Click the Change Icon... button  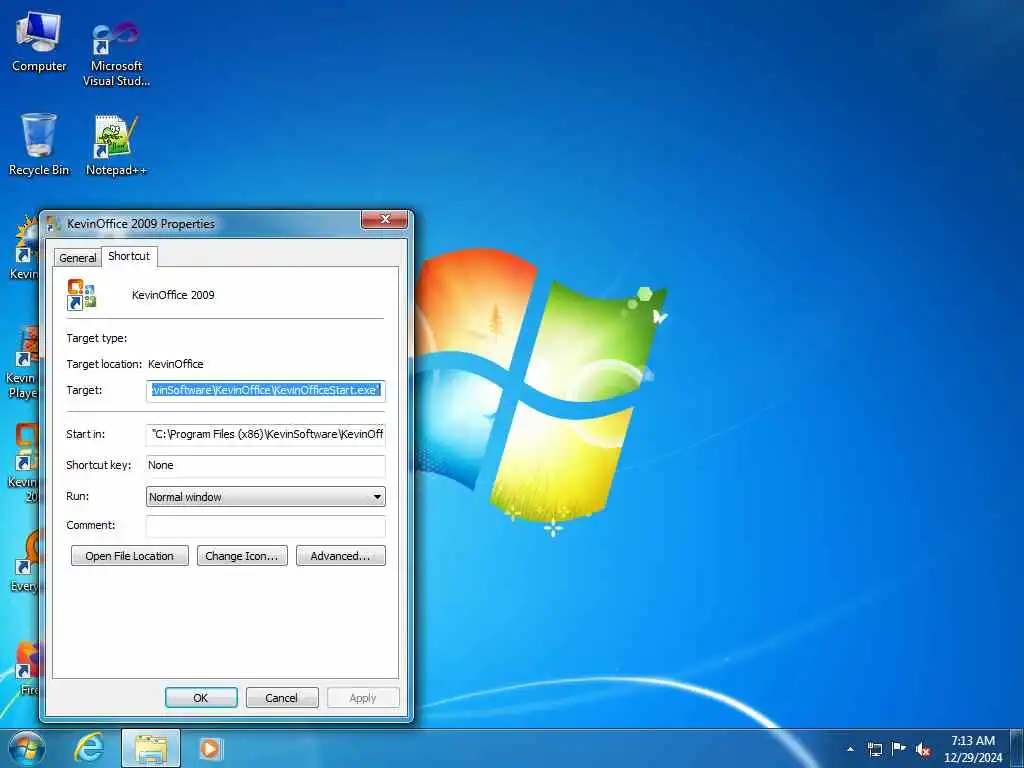242,556
